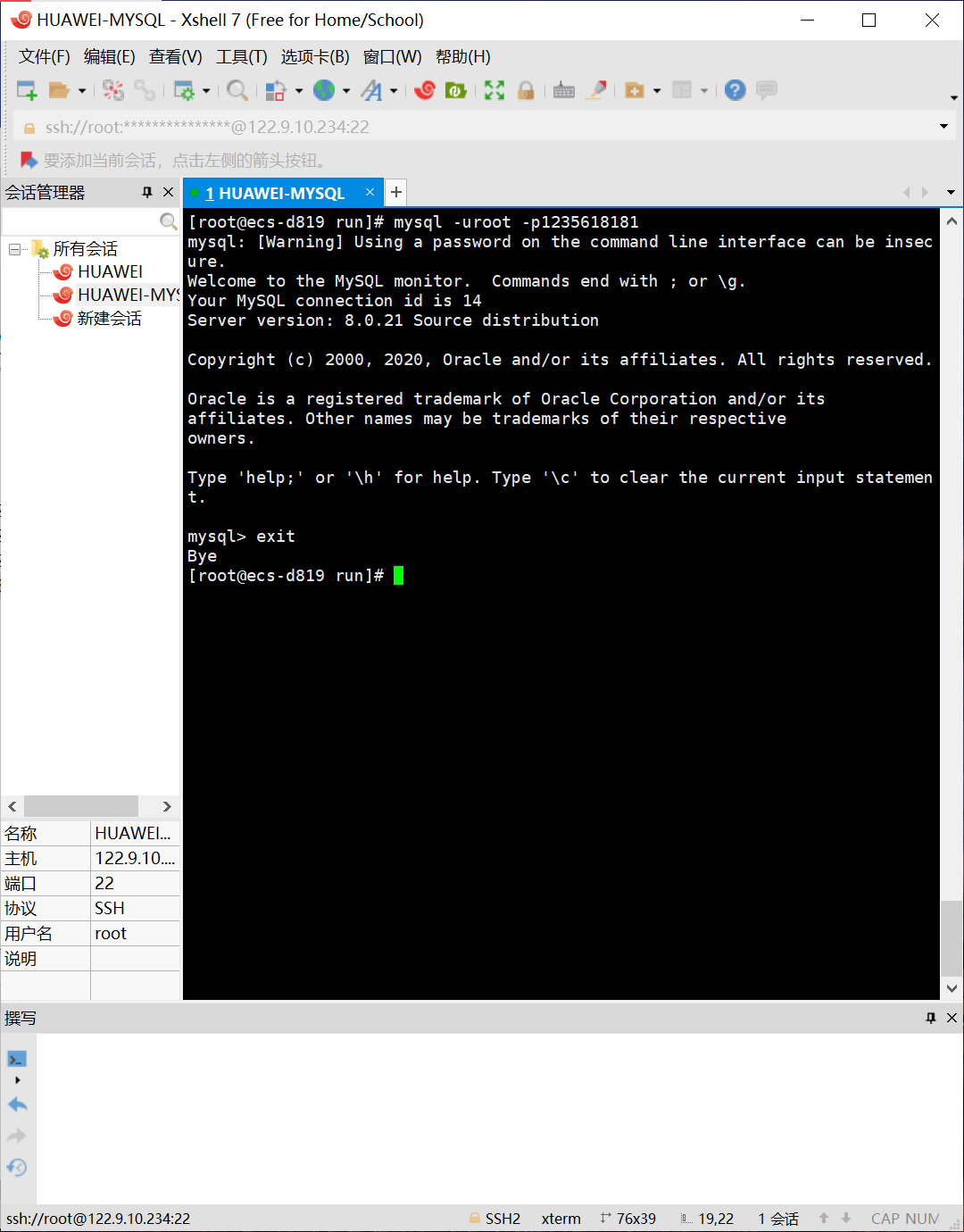This screenshot has width=964, height=1232.
Task: Toggle full screen arrows icon
Action: tap(494, 90)
